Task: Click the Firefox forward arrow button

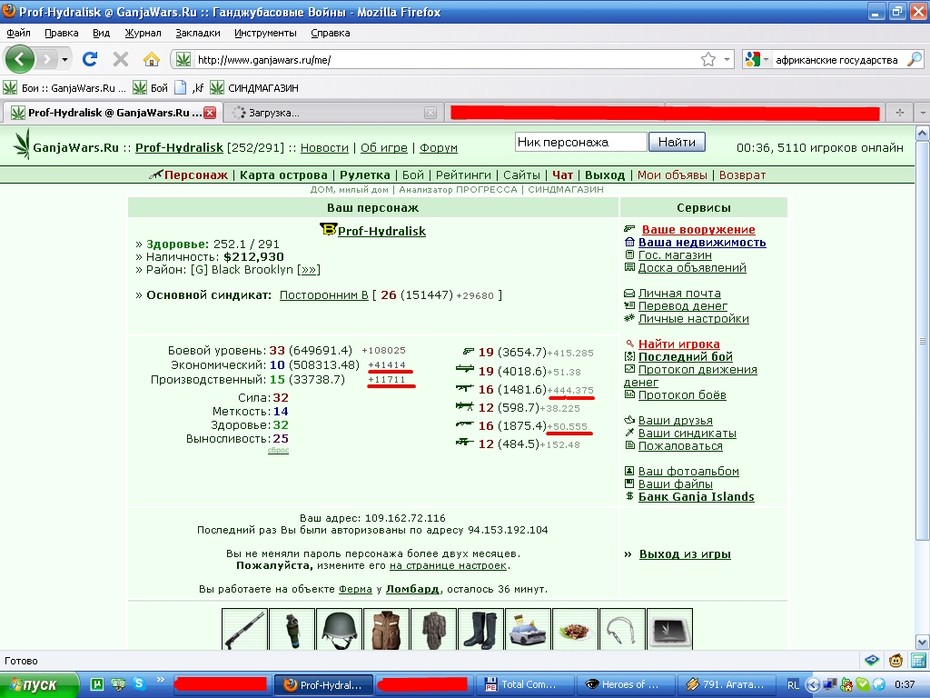Action: pos(46,59)
